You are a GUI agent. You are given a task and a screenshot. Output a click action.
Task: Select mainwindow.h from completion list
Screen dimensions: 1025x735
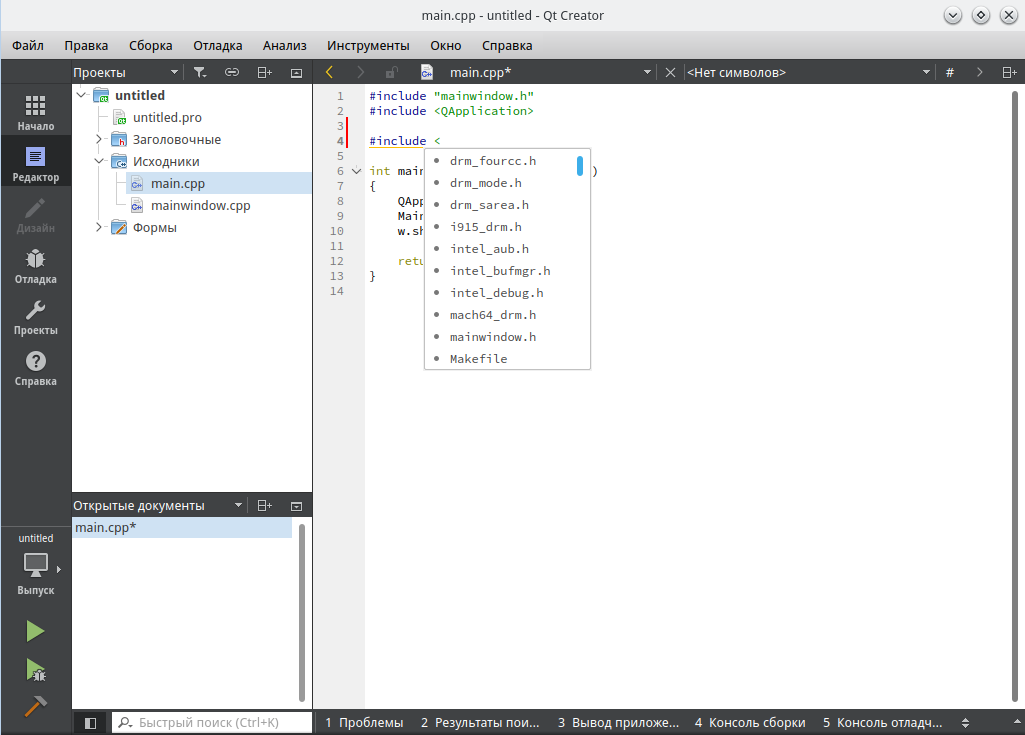click(x=493, y=337)
